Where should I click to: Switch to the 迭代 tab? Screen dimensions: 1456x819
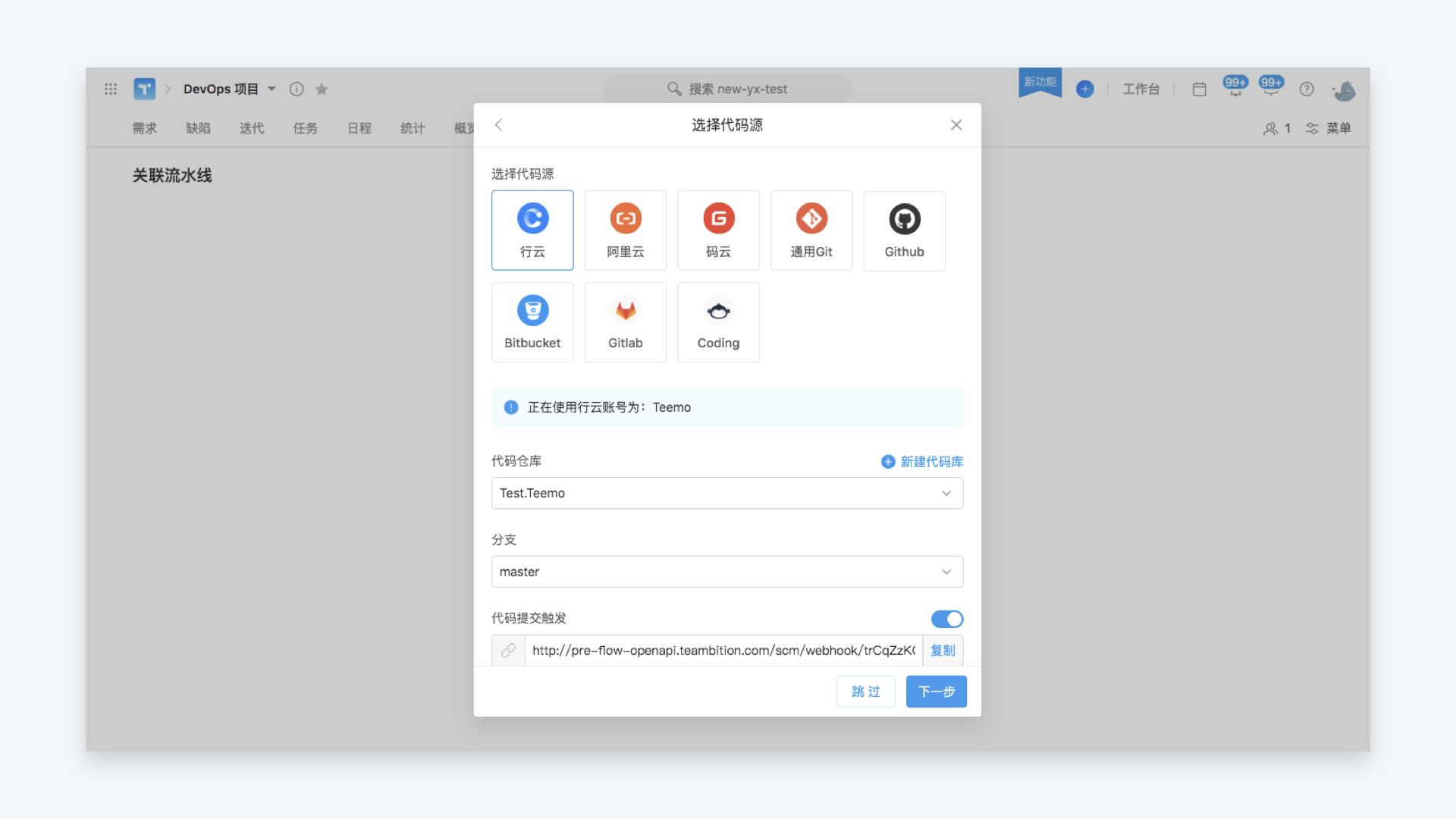pyautogui.click(x=252, y=128)
